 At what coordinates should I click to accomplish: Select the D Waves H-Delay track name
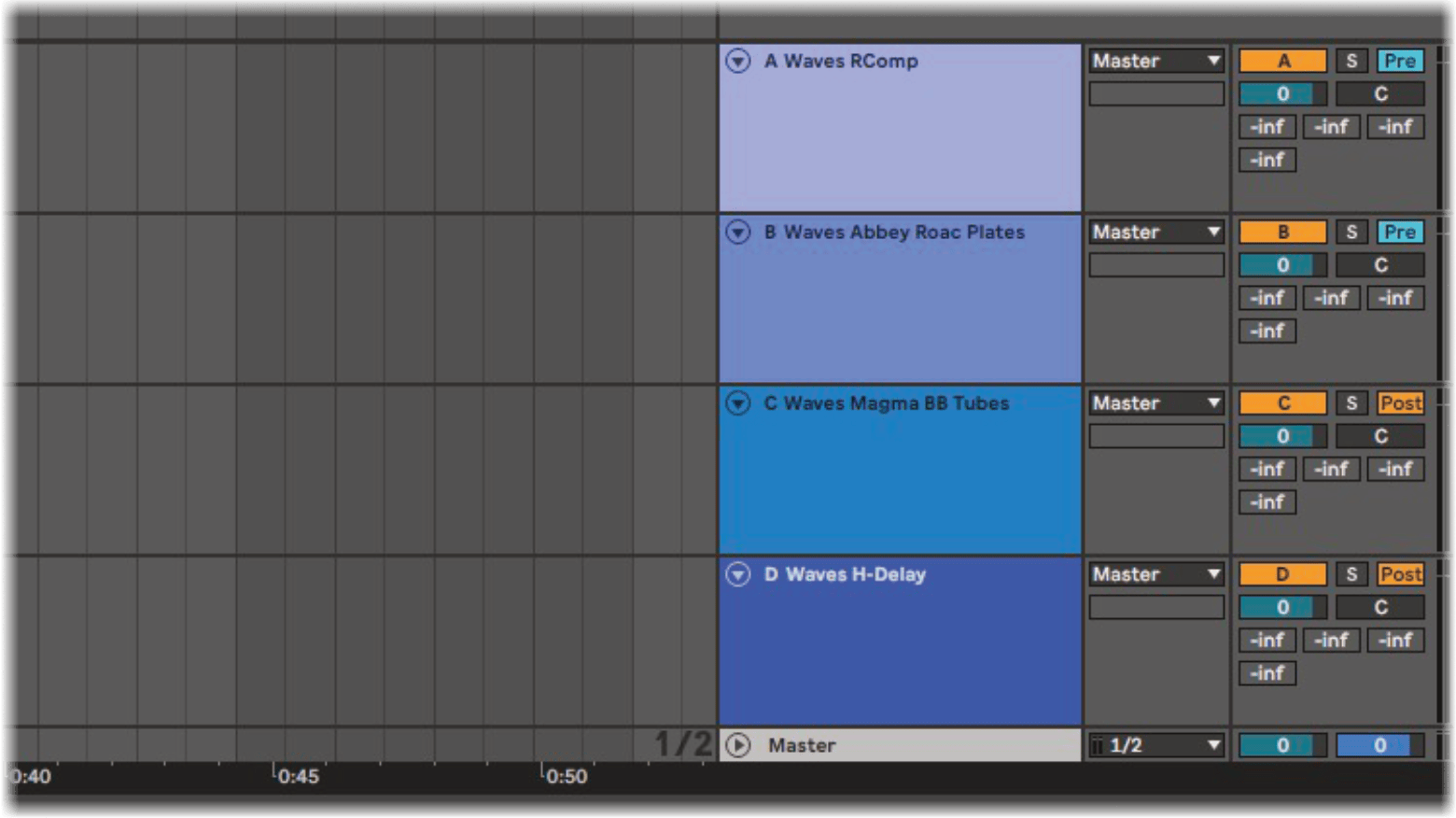pos(845,573)
